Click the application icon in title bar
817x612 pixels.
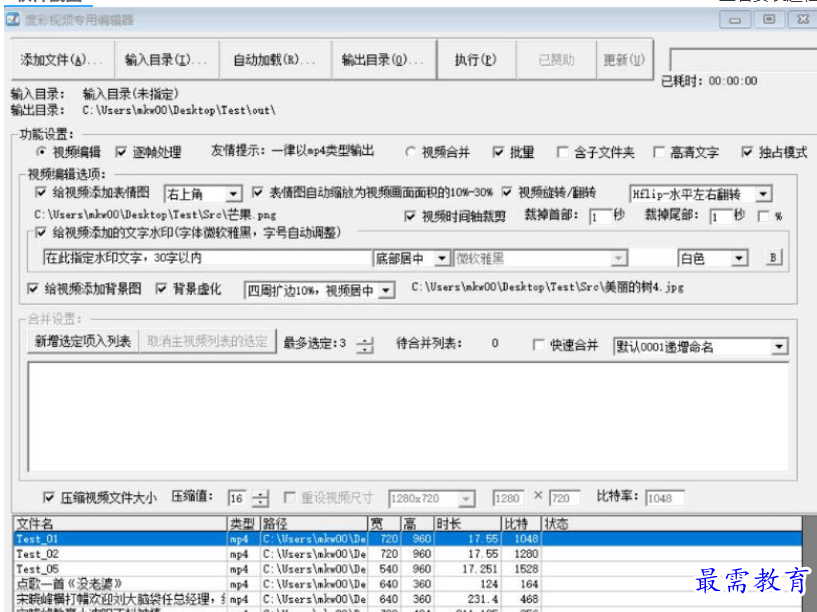pos(13,20)
